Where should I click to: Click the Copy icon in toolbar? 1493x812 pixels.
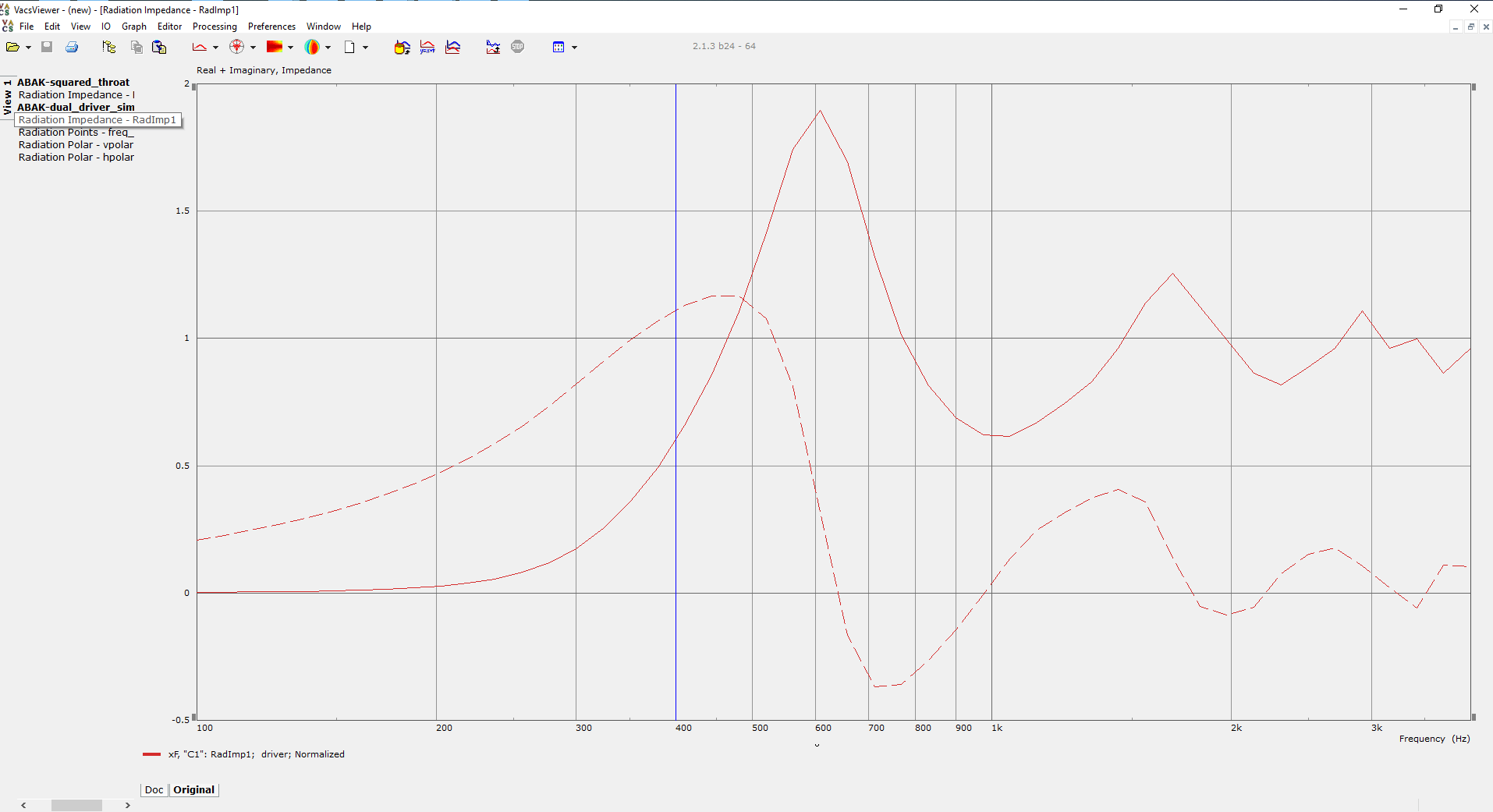[x=137, y=48]
